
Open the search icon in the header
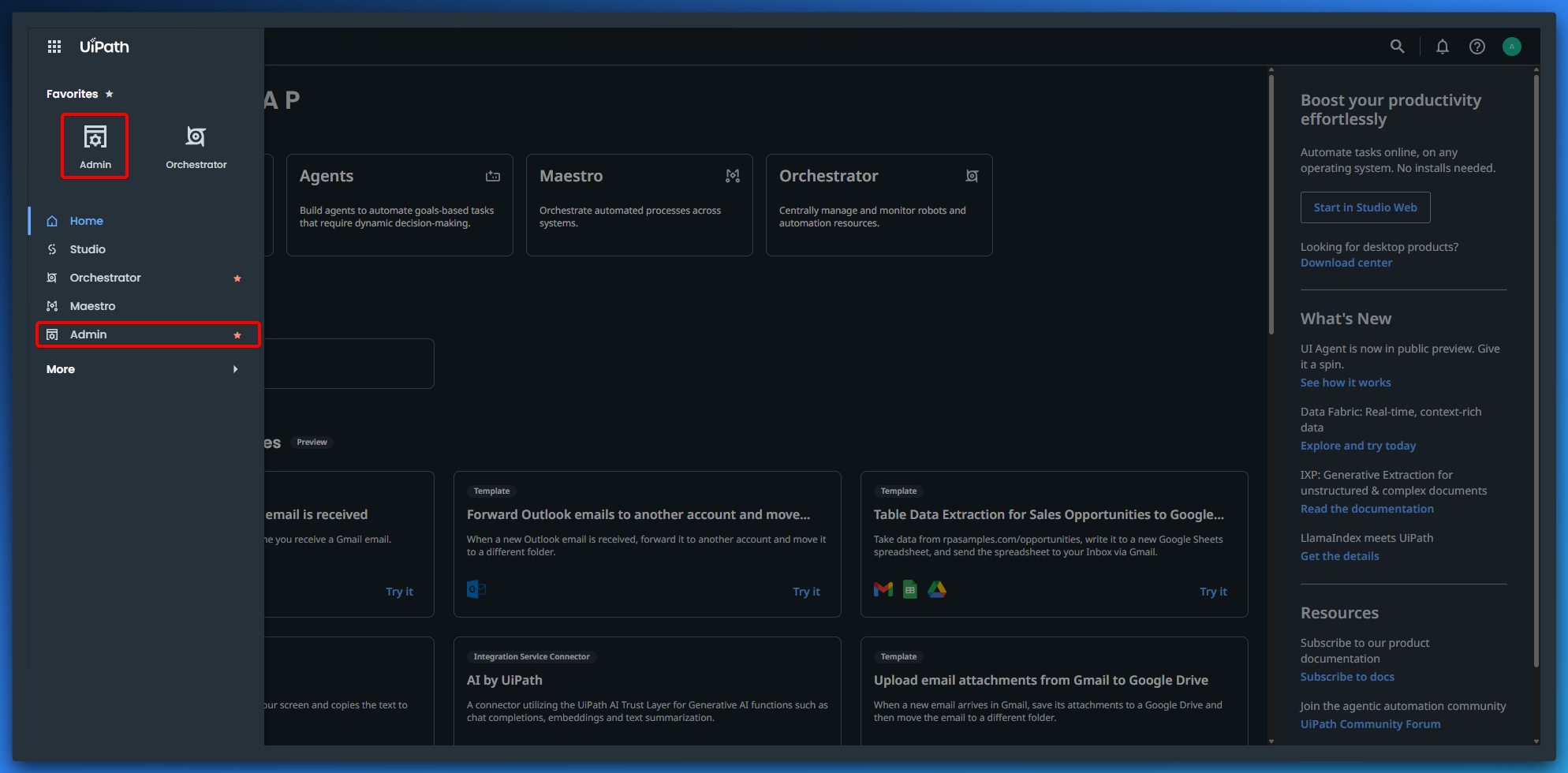[1398, 47]
